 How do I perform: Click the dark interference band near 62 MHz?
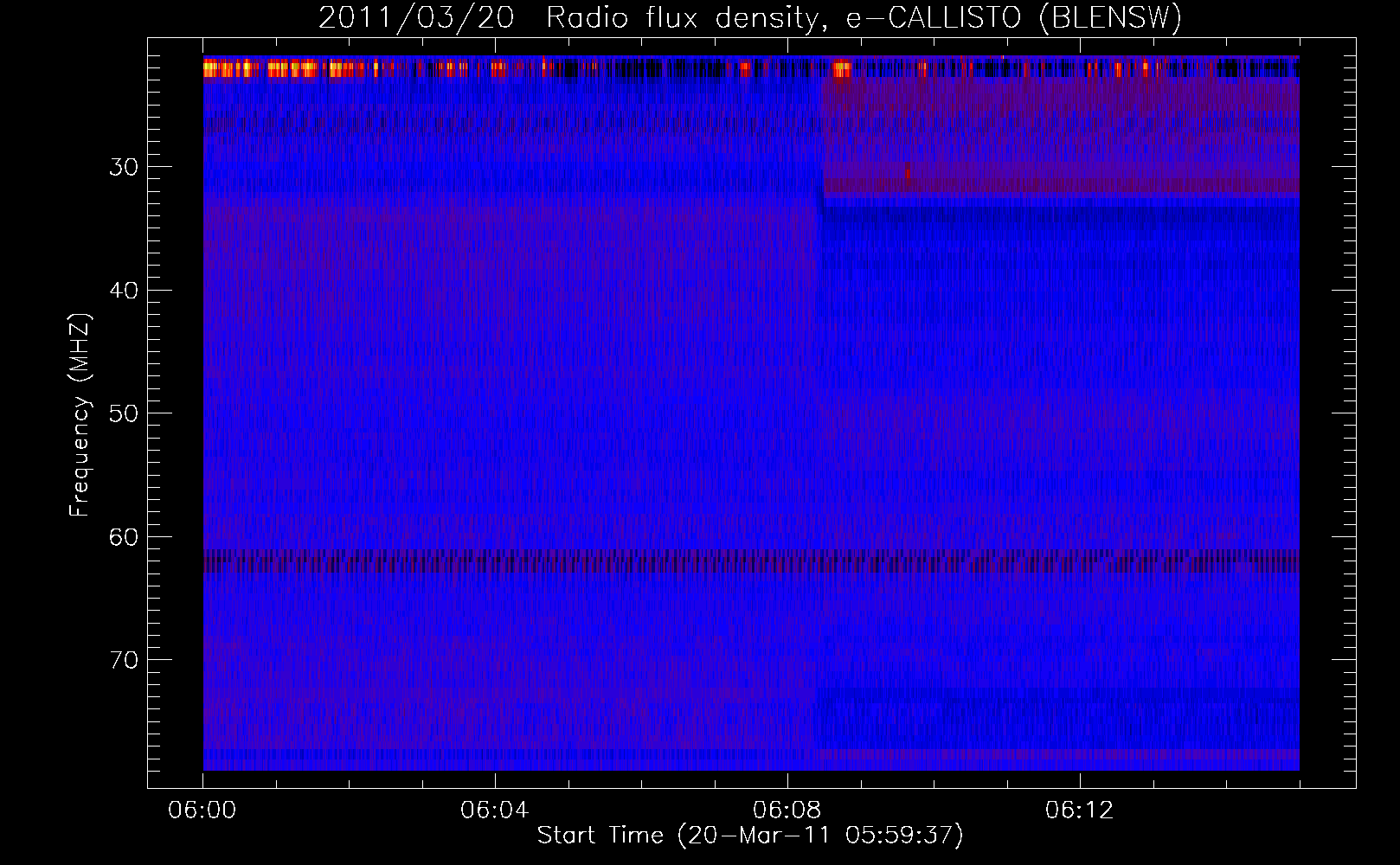[x=751, y=561]
